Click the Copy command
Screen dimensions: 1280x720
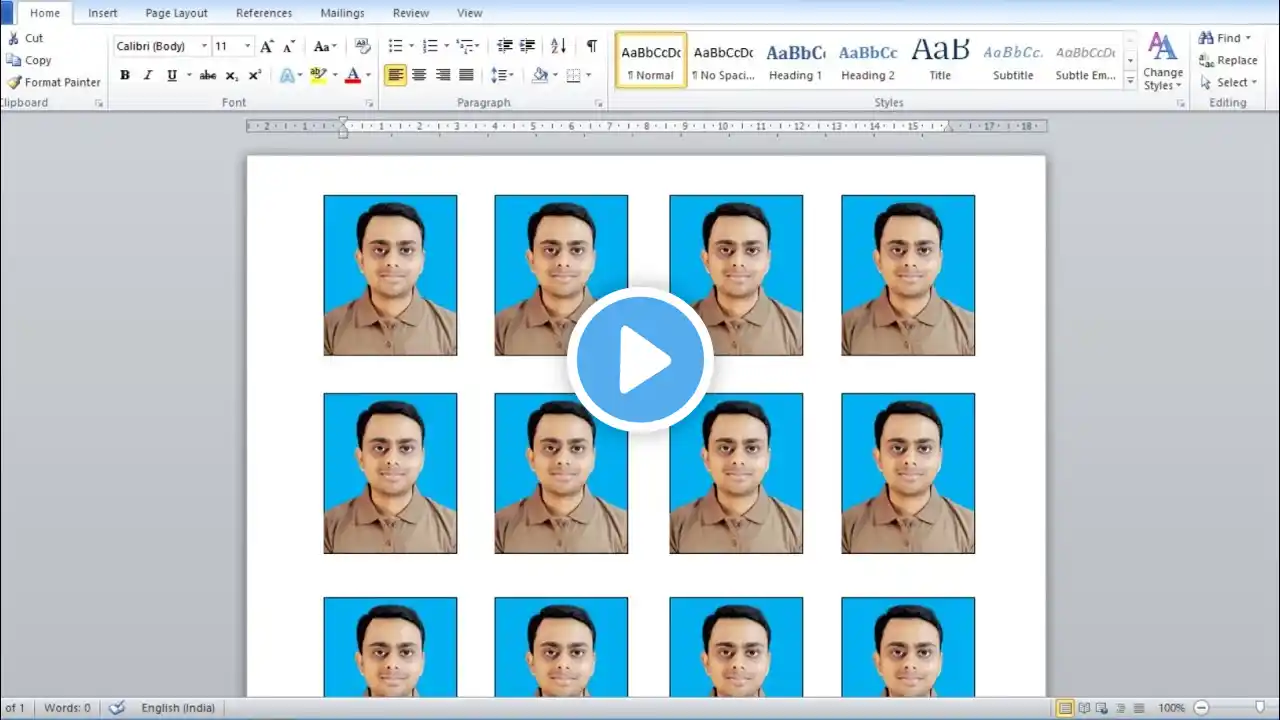click(x=28, y=60)
